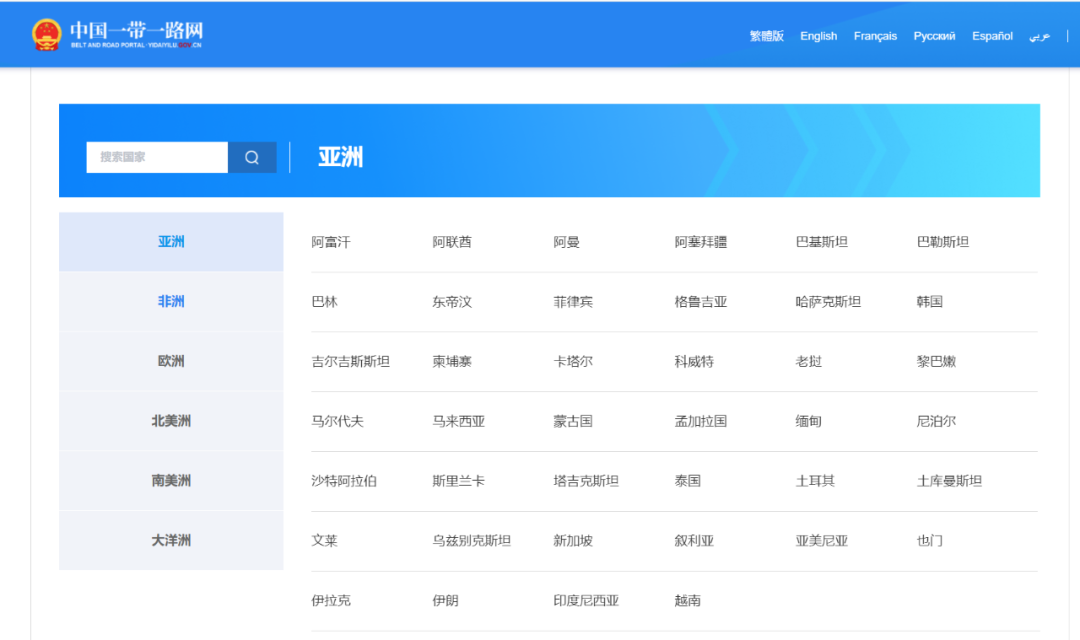This screenshot has height=640, width=1080.
Task: Click the 搜索国家 search input field
Action: point(155,157)
